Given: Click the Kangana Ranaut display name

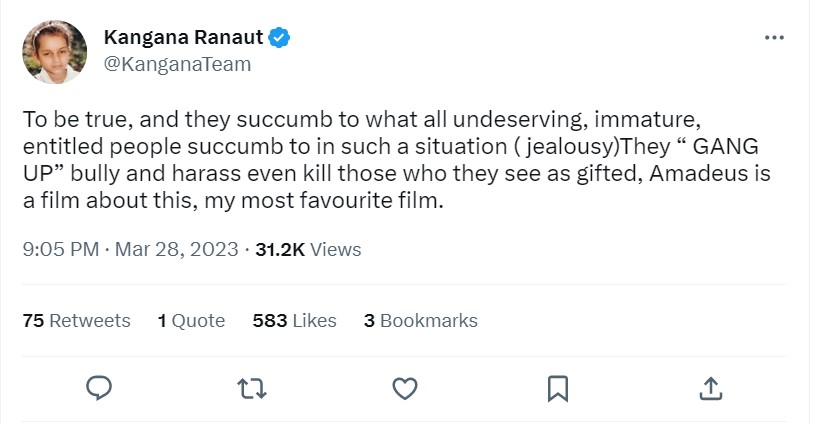Looking at the screenshot, I should coord(183,38).
